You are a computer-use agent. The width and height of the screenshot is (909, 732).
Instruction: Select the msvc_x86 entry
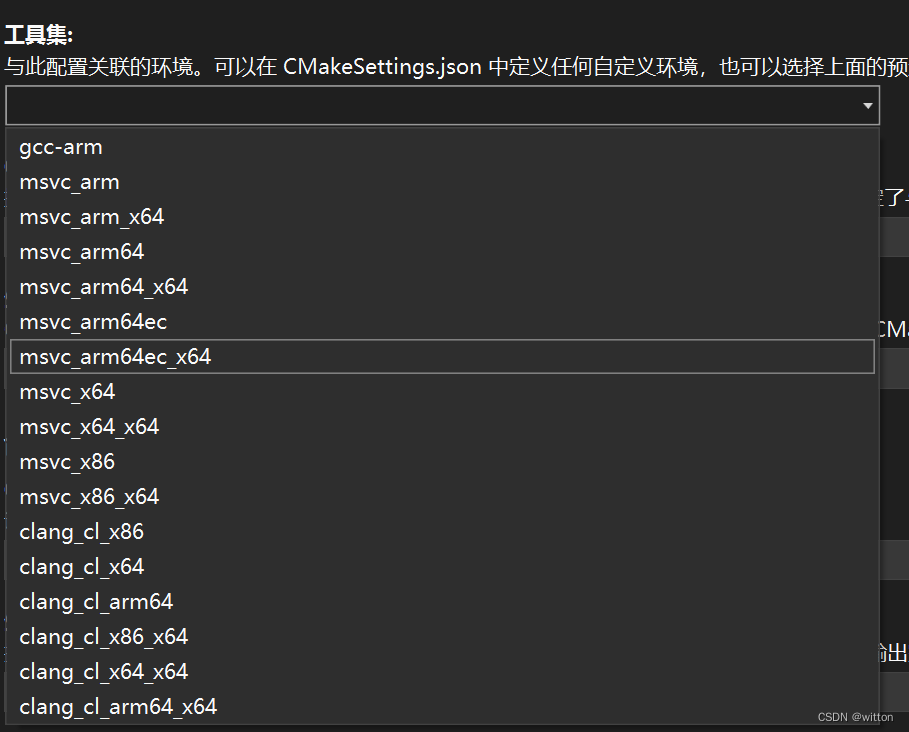[66, 461]
